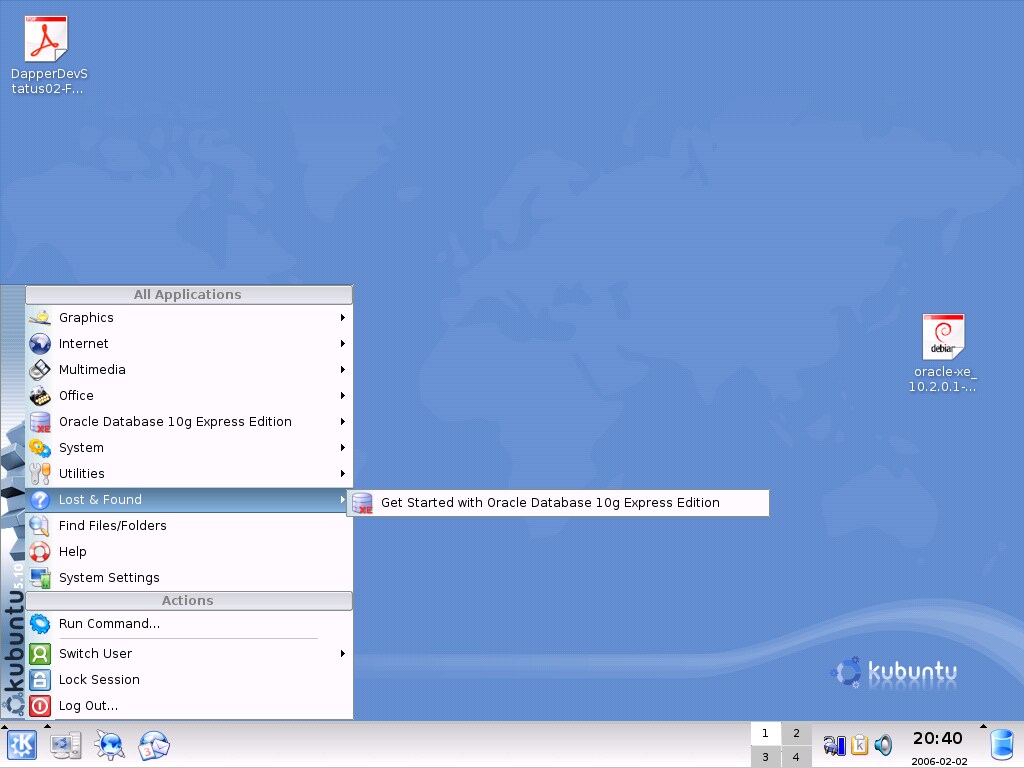Viewport: 1024px width, 768px height.
Task: Click the Graphics category icon
Action: point(40,317)
